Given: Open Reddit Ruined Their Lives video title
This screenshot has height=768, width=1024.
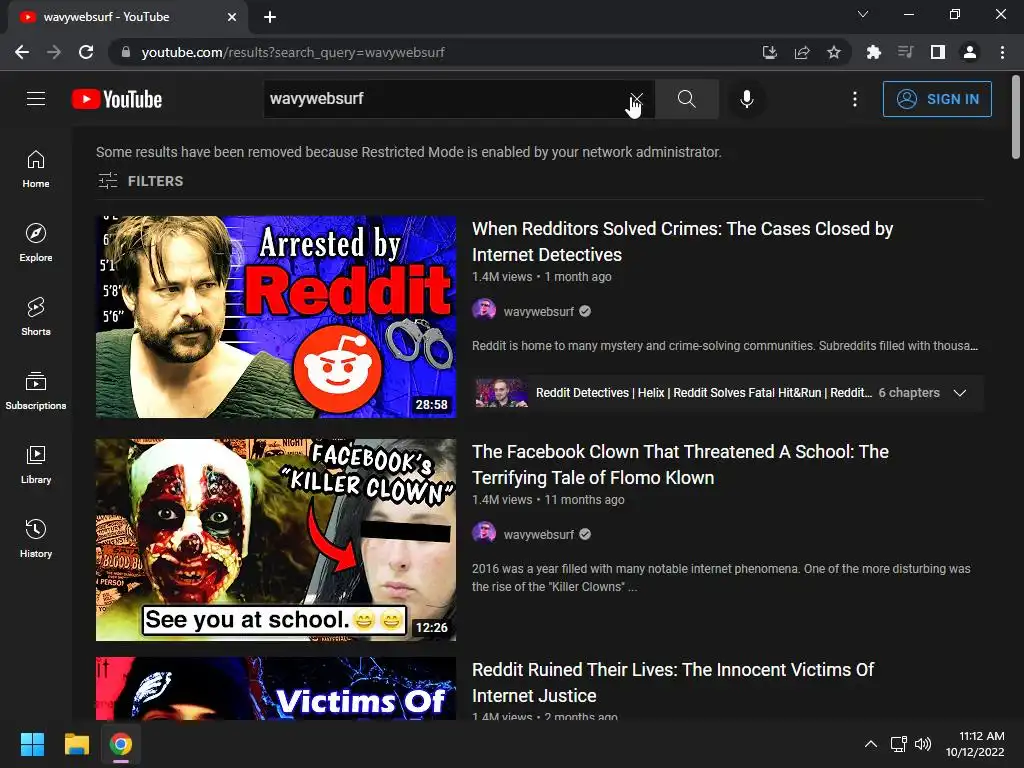Looking at the screenshot, I should (673, 682).
